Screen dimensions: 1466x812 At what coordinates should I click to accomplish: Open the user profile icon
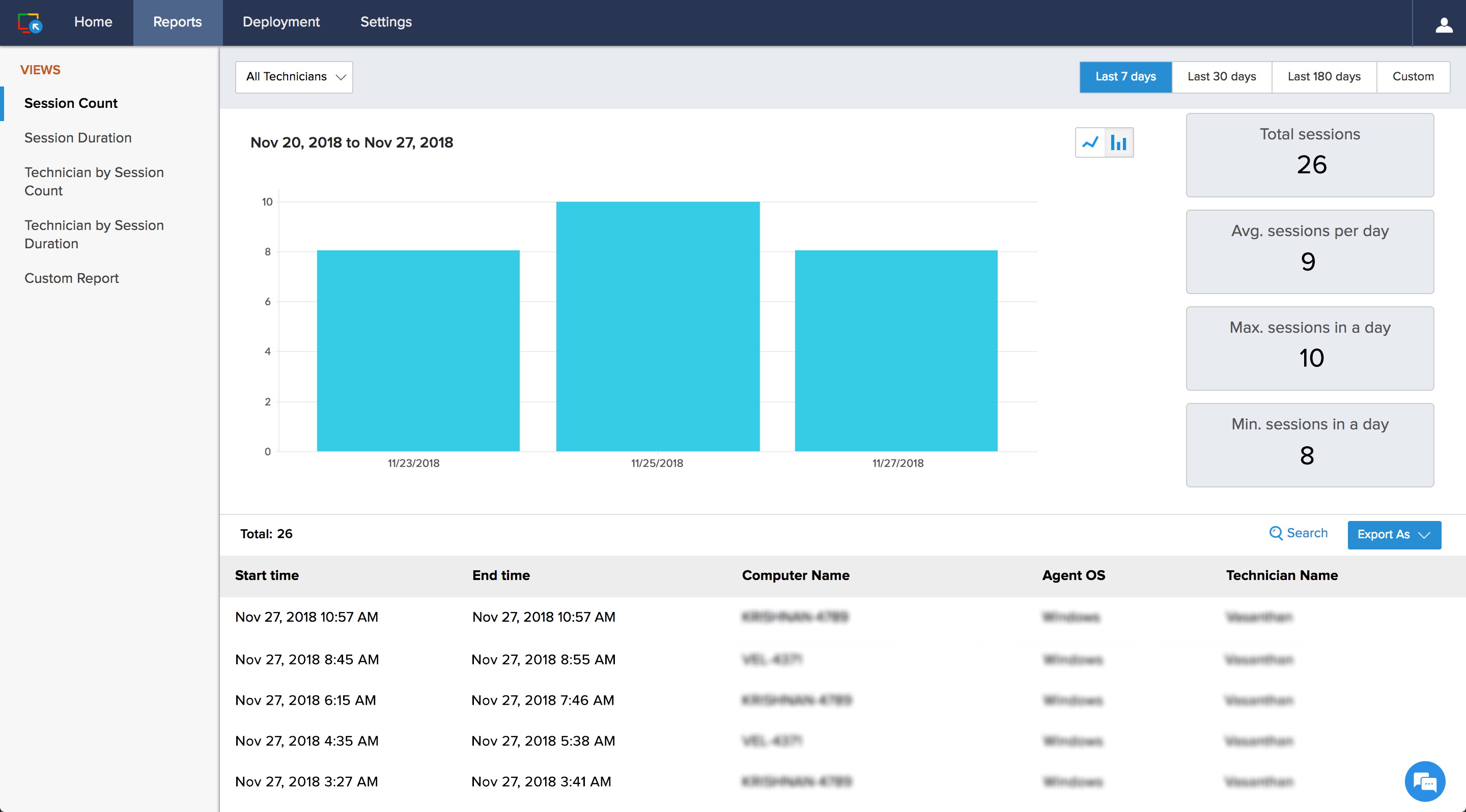pos(1443,24)
